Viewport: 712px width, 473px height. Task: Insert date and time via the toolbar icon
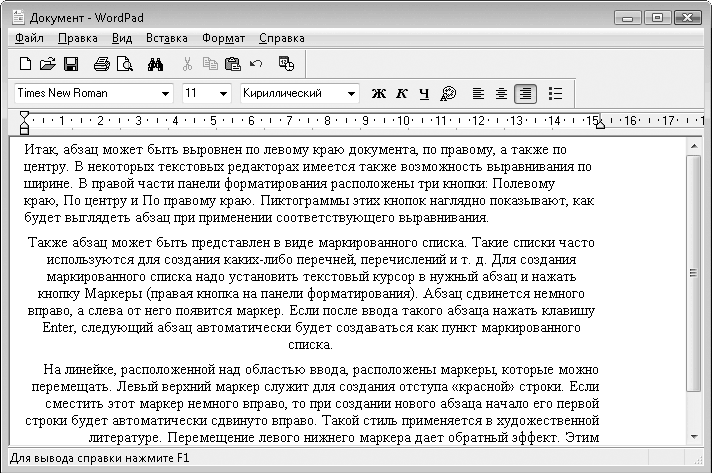tap(286, 64)
